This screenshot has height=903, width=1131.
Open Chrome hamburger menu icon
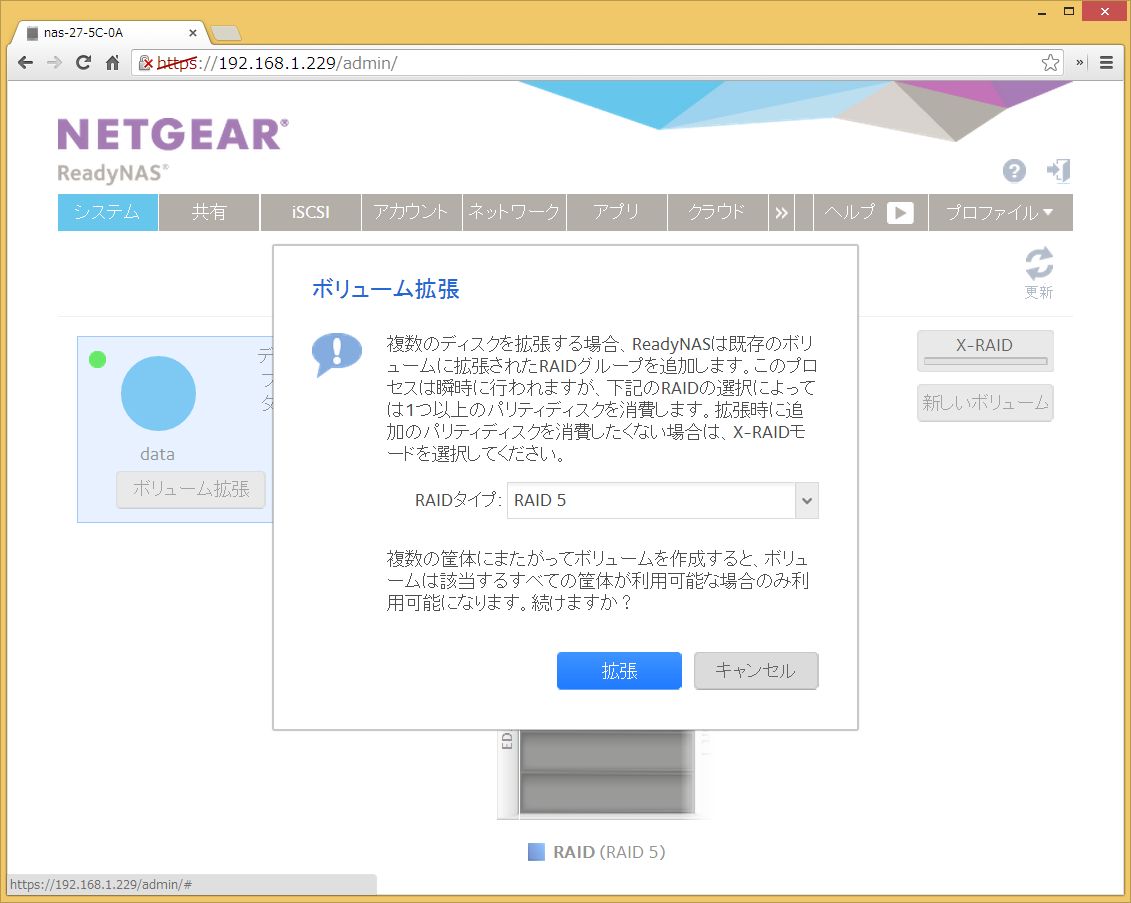(1107, 63)
